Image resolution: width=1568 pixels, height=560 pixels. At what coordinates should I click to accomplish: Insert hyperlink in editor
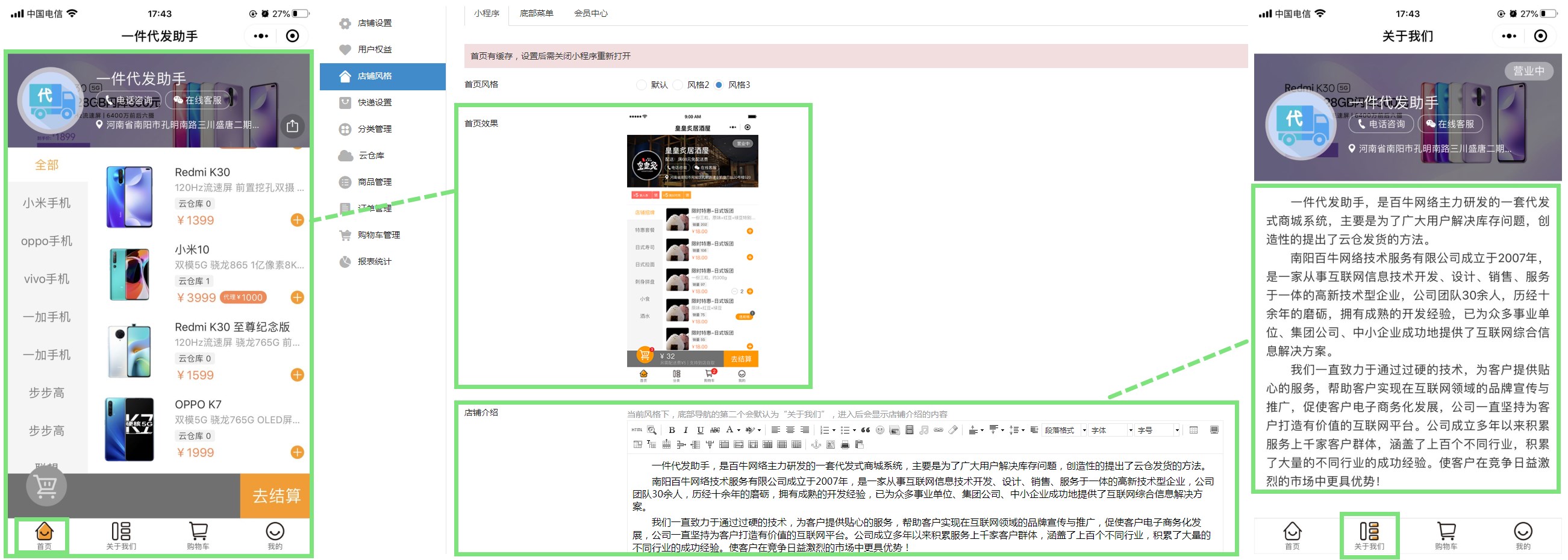[x=939, y=430]
